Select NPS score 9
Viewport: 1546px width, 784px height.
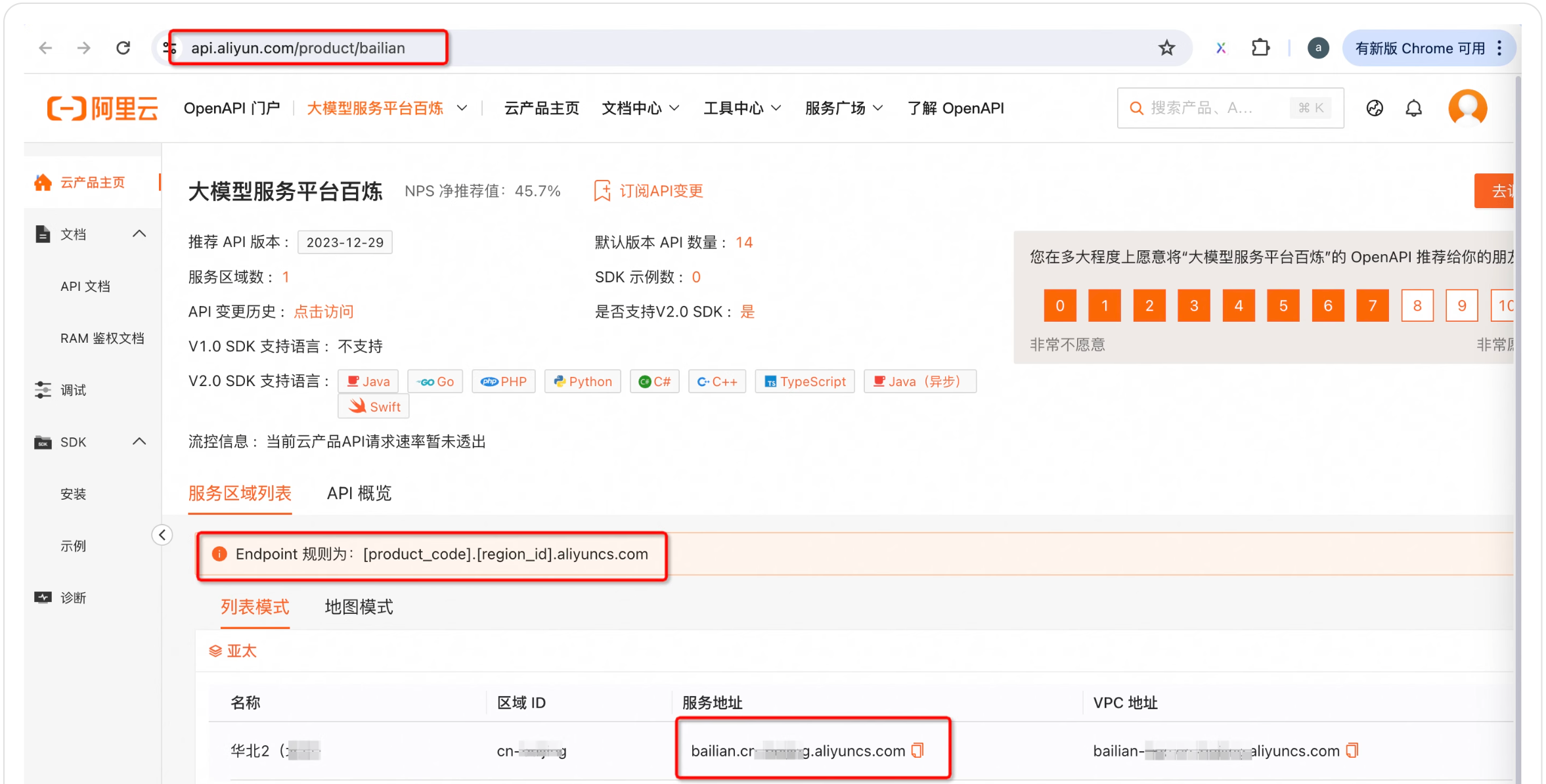[1461, 305]
